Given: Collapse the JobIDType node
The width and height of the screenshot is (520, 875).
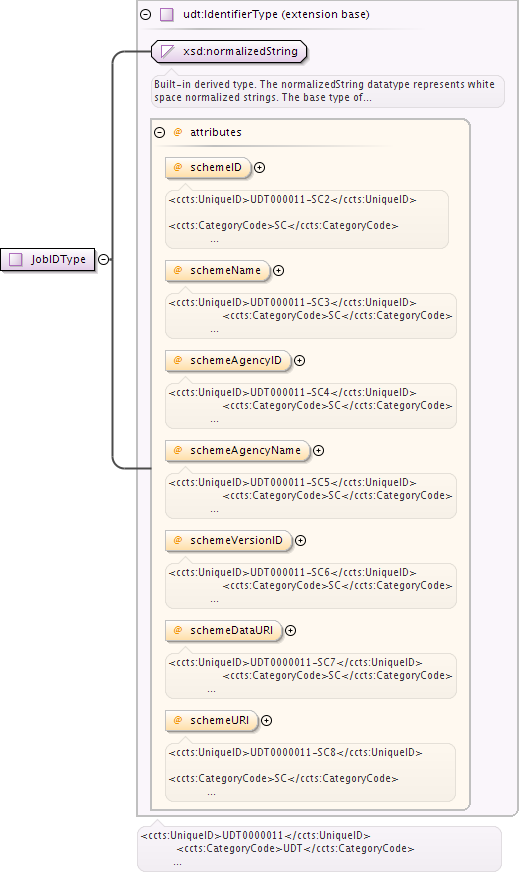Looking at the screenshot, I should tap(103, 259).
